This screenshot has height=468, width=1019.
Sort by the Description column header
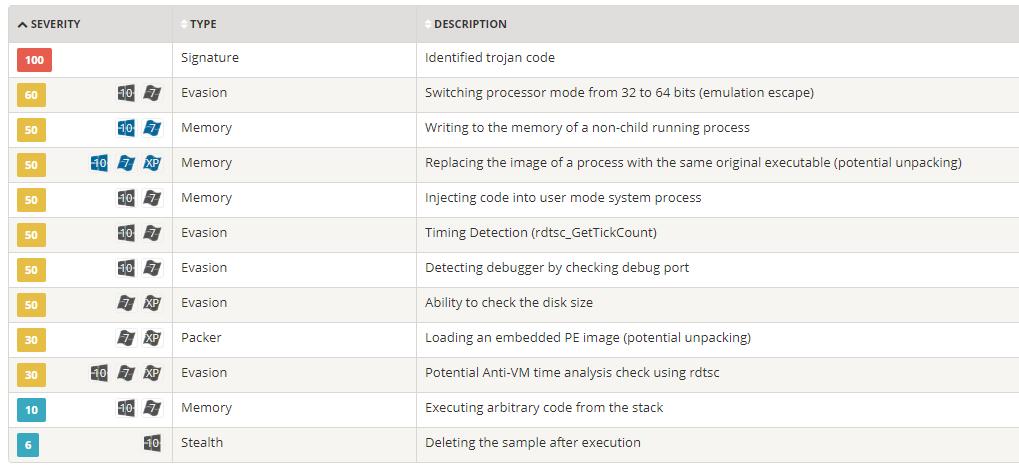[x=465, y=24]
